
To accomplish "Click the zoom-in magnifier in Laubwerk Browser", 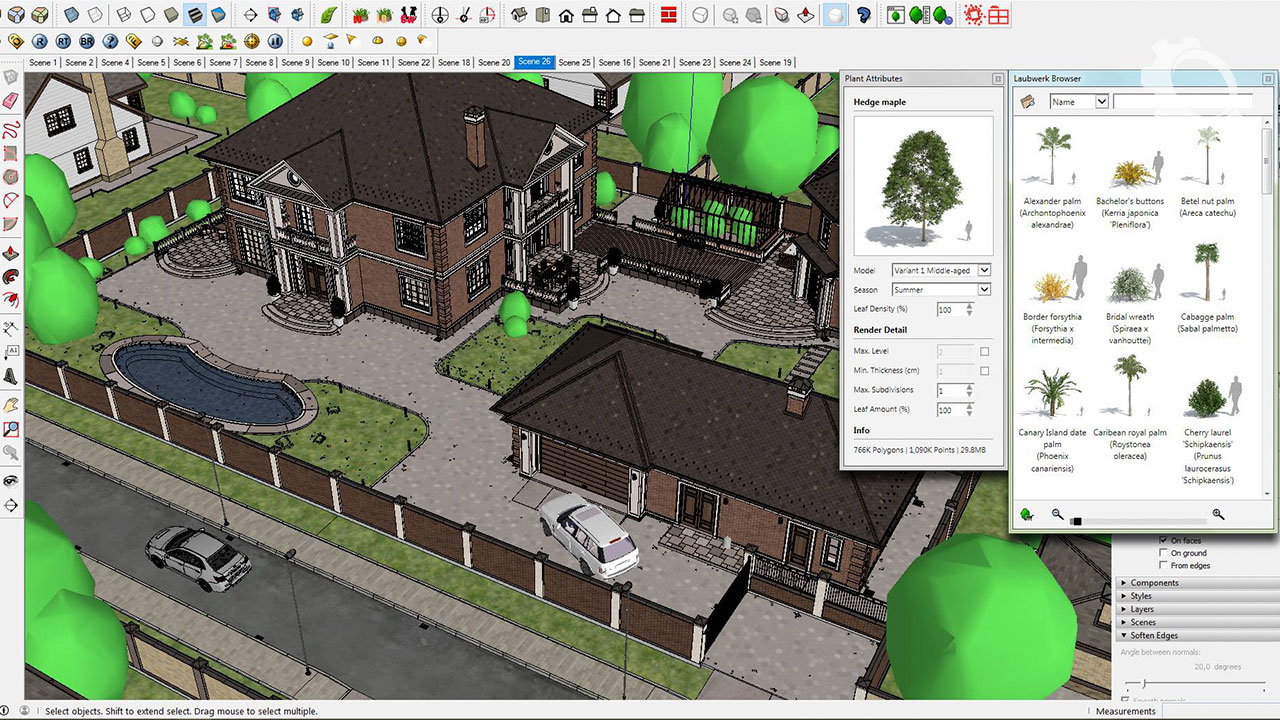I will pyautogui.click(x=1218, y=515).
